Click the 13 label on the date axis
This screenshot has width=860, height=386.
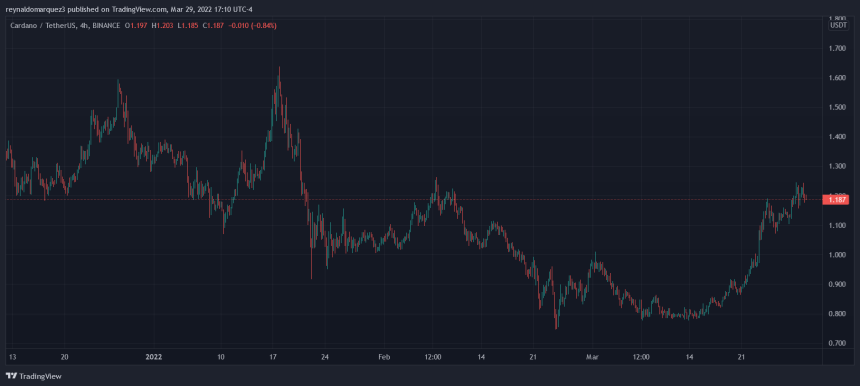pyautogui.click(x=12, y=357)
